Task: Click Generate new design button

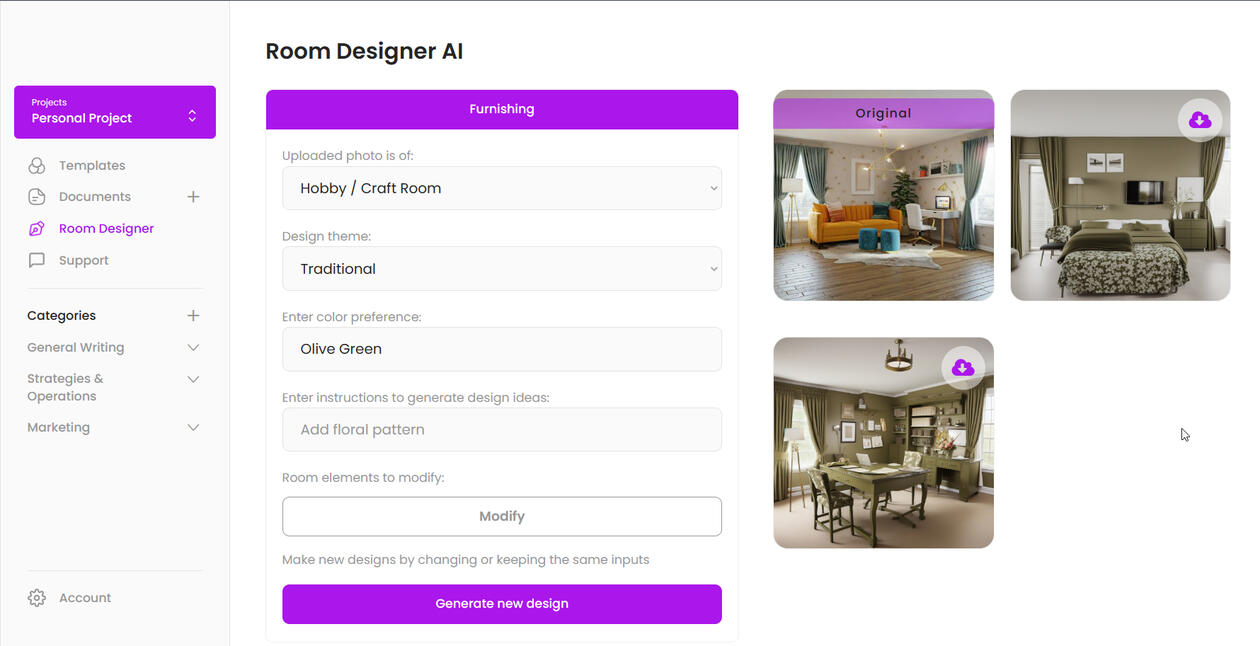Action: (502, 604)
